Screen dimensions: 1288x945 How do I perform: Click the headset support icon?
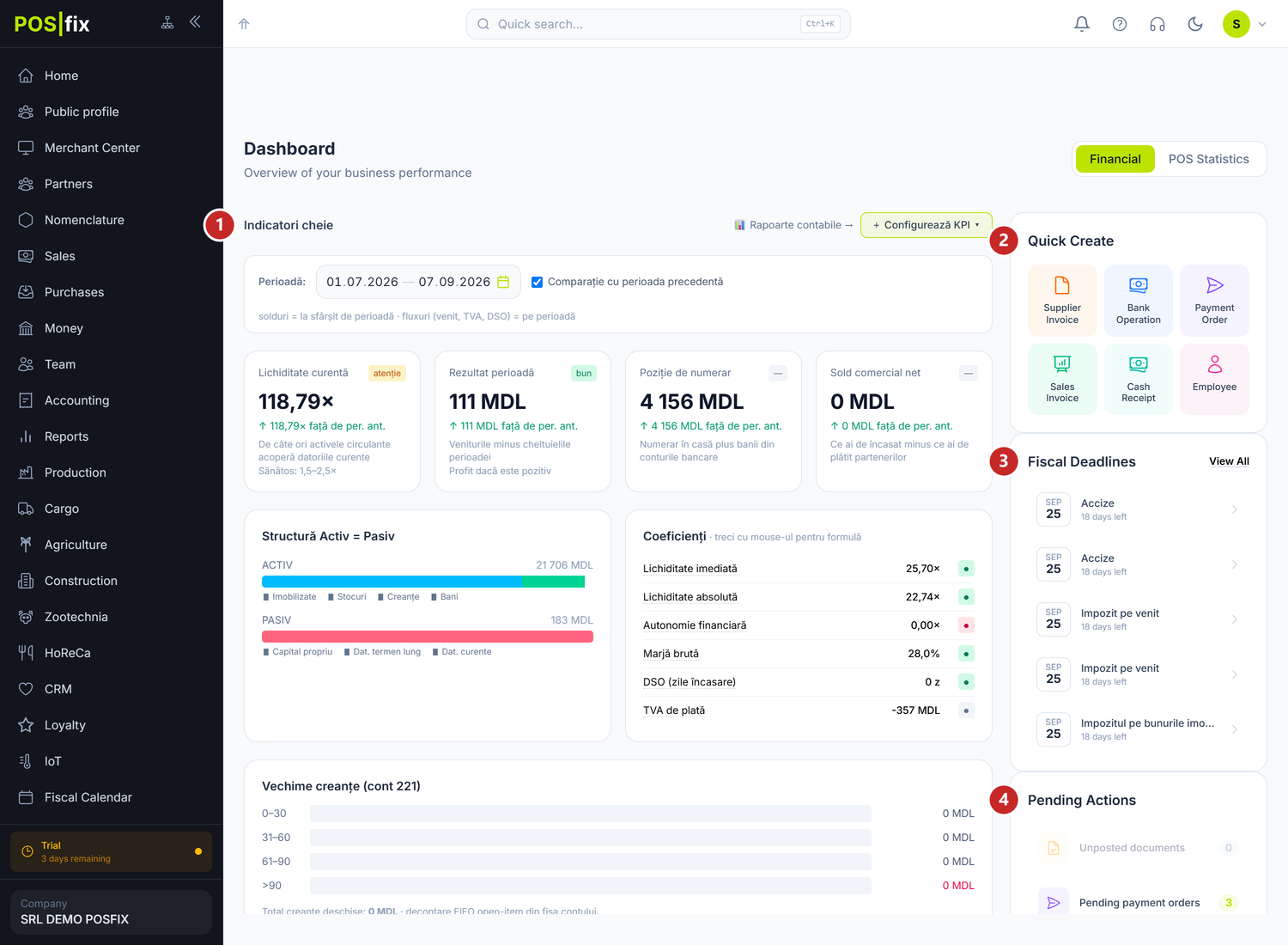1157,24
